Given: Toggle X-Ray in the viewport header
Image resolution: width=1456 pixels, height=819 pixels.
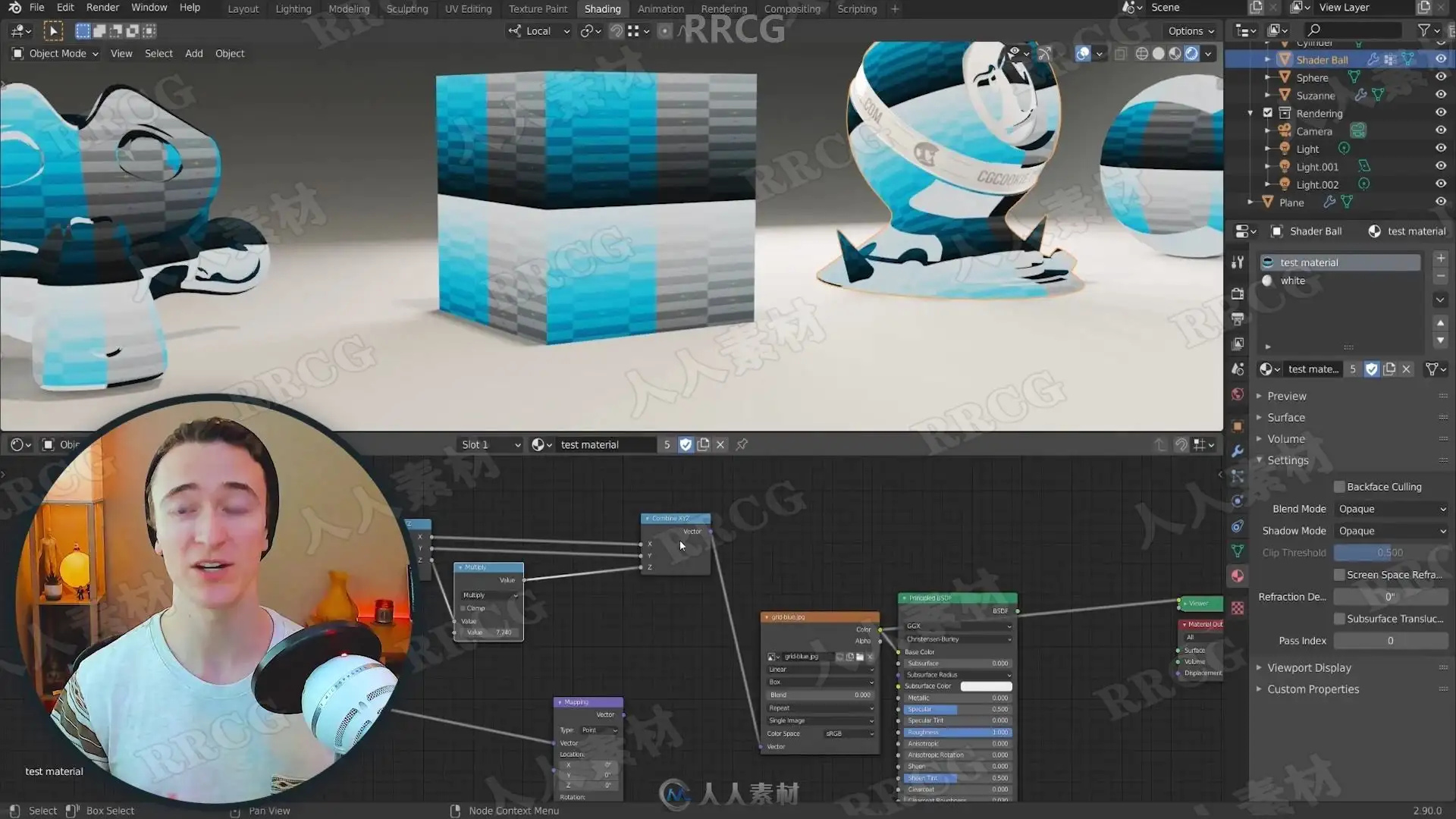Looking at the screenshot, I should (1120, 53).
